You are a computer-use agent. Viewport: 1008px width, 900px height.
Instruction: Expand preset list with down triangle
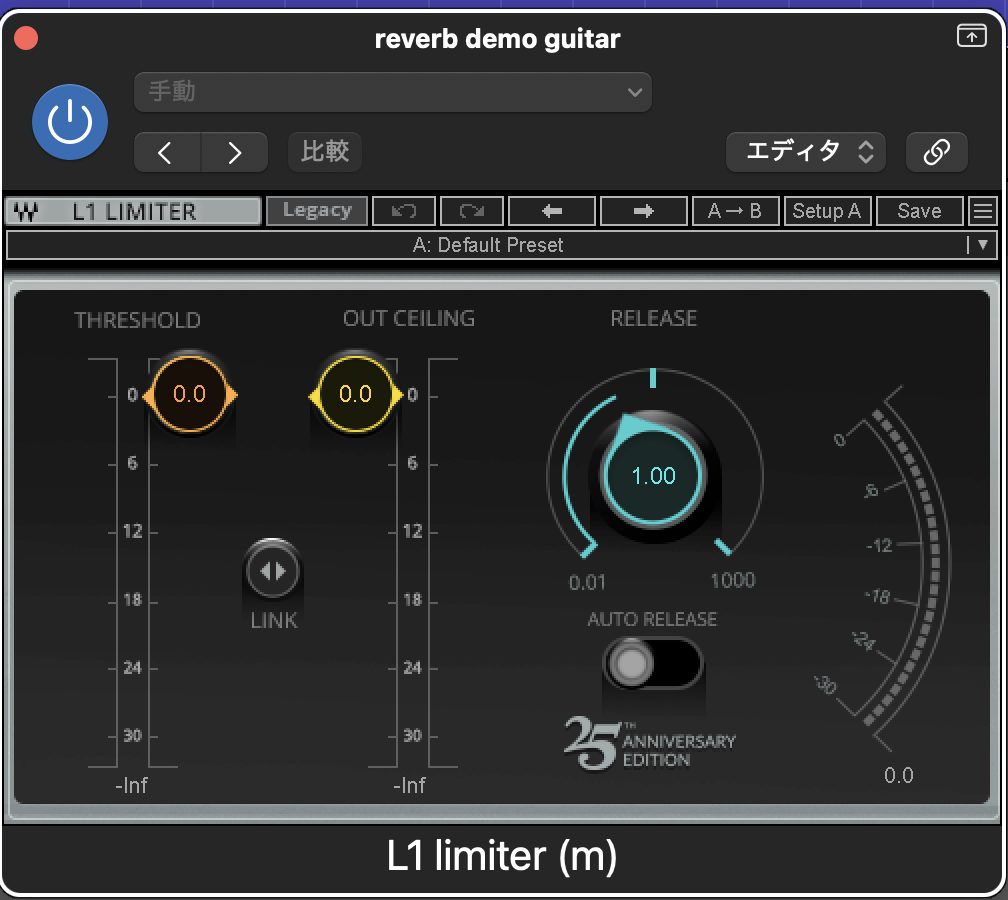982,244
